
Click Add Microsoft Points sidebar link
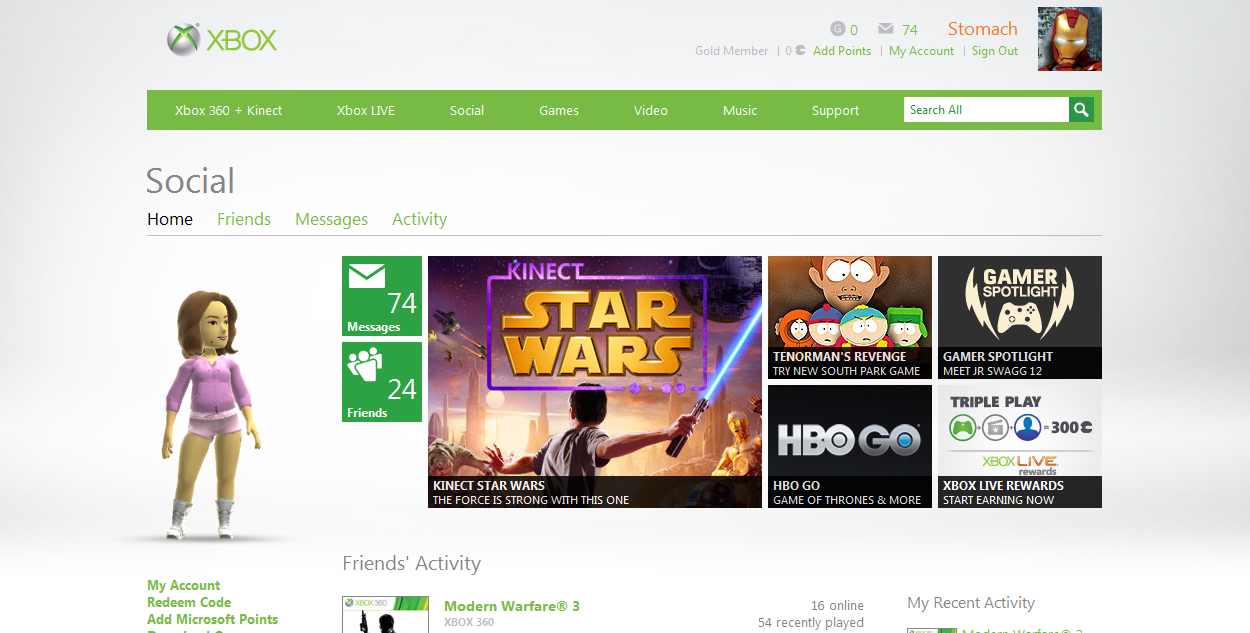coord(213,620)
